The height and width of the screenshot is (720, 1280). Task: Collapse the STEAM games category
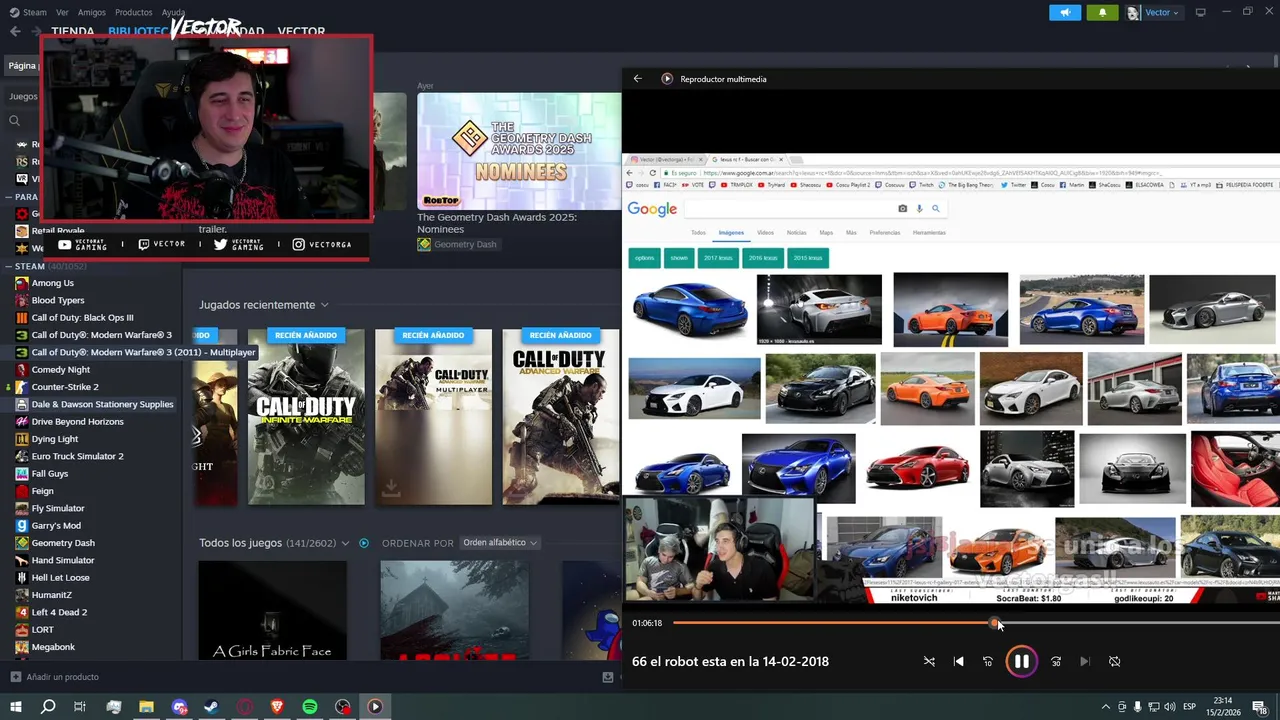click(x=9, y=266)
